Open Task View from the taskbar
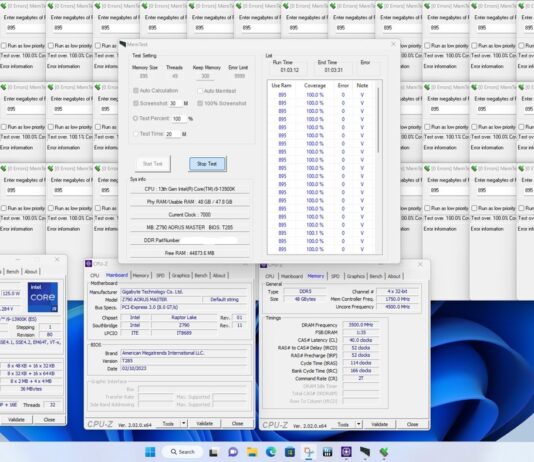534x462 pixels. pos(214,452)
